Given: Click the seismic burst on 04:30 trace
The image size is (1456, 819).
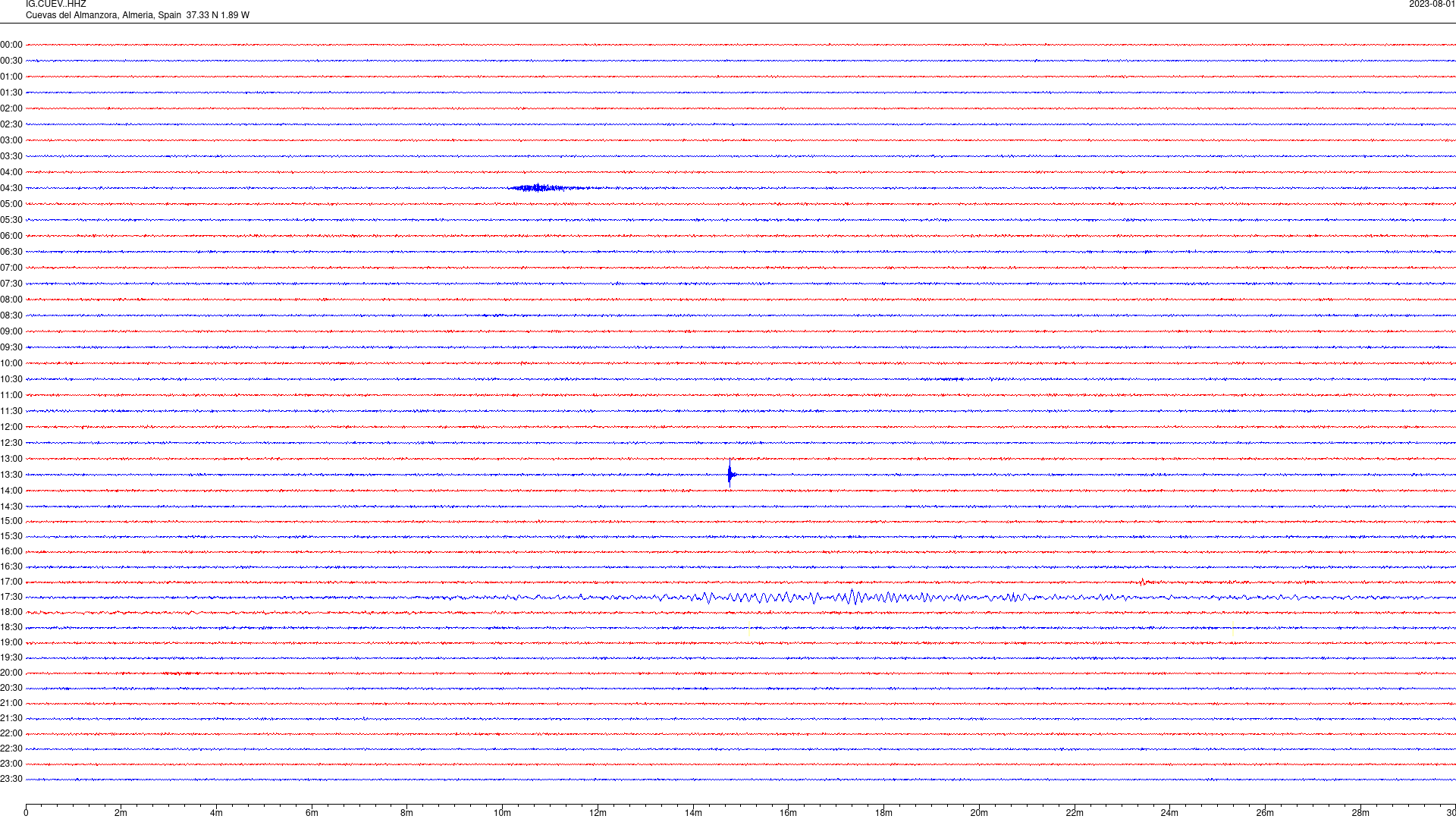Looking at the screenshot, I should coord(543,188).
